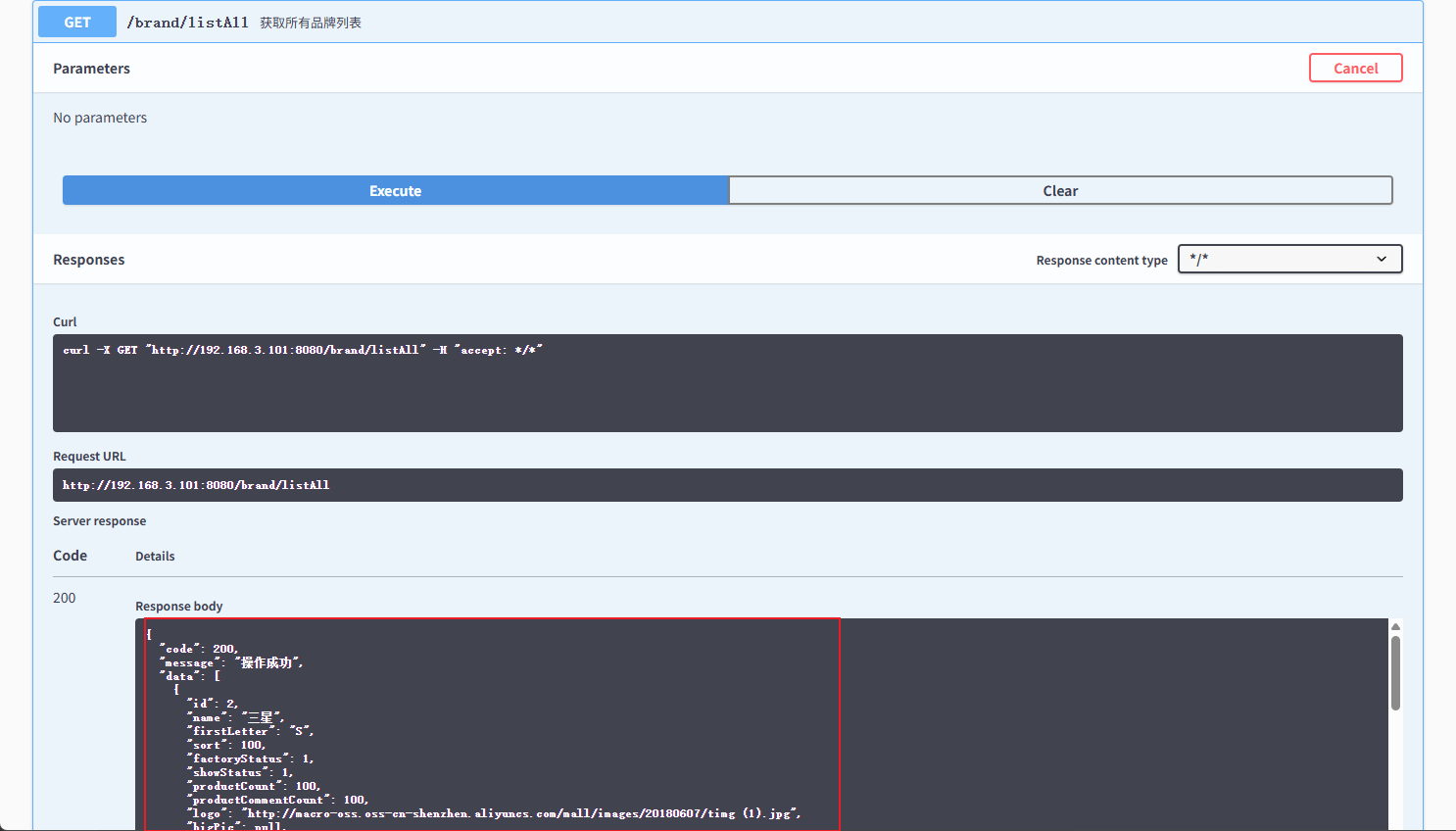Collapse the /brand/listAll operation path
This screenshot has width=1456, height=831.
187,23
